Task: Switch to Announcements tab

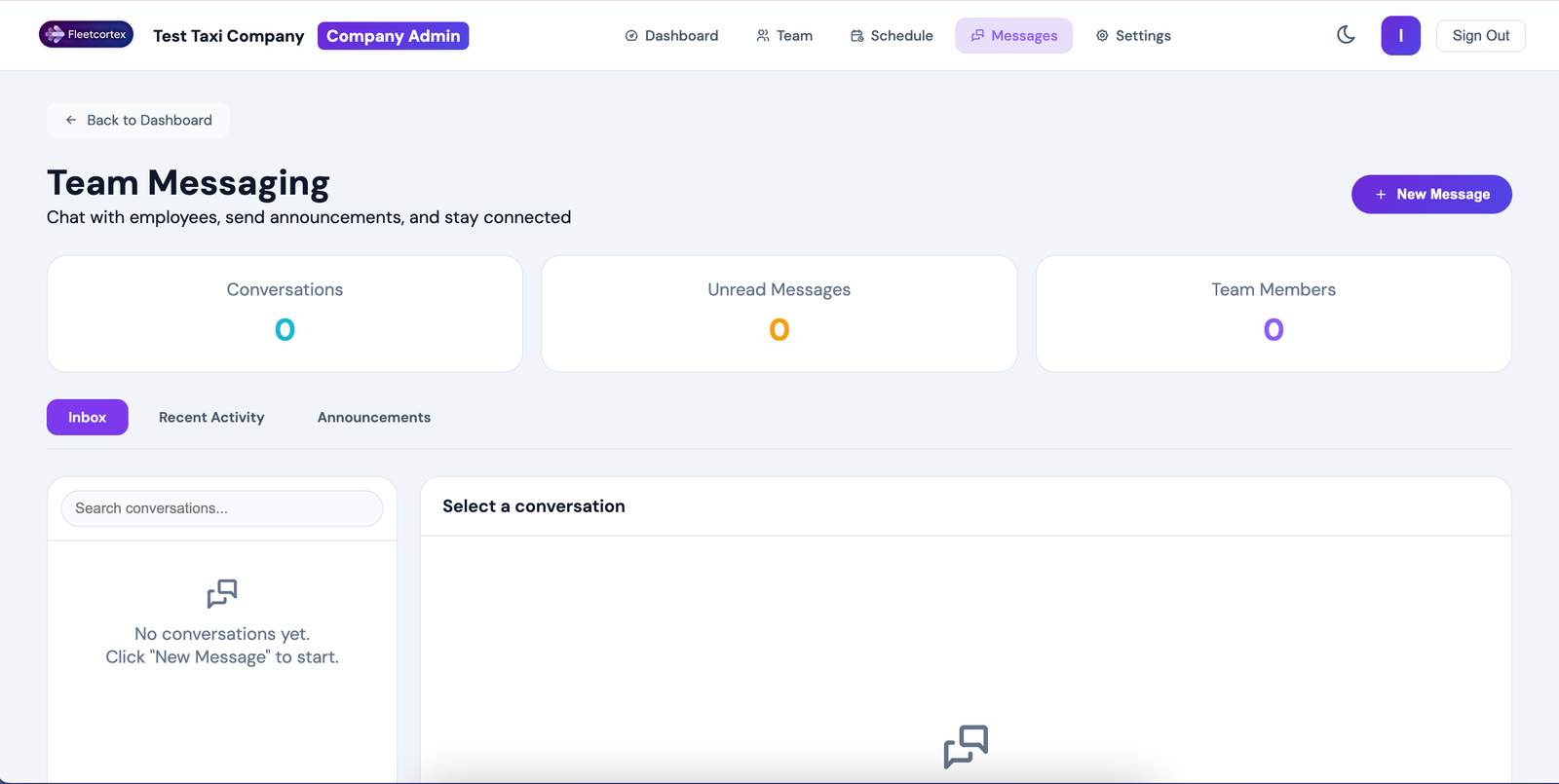Action: (x=374, y=417)
